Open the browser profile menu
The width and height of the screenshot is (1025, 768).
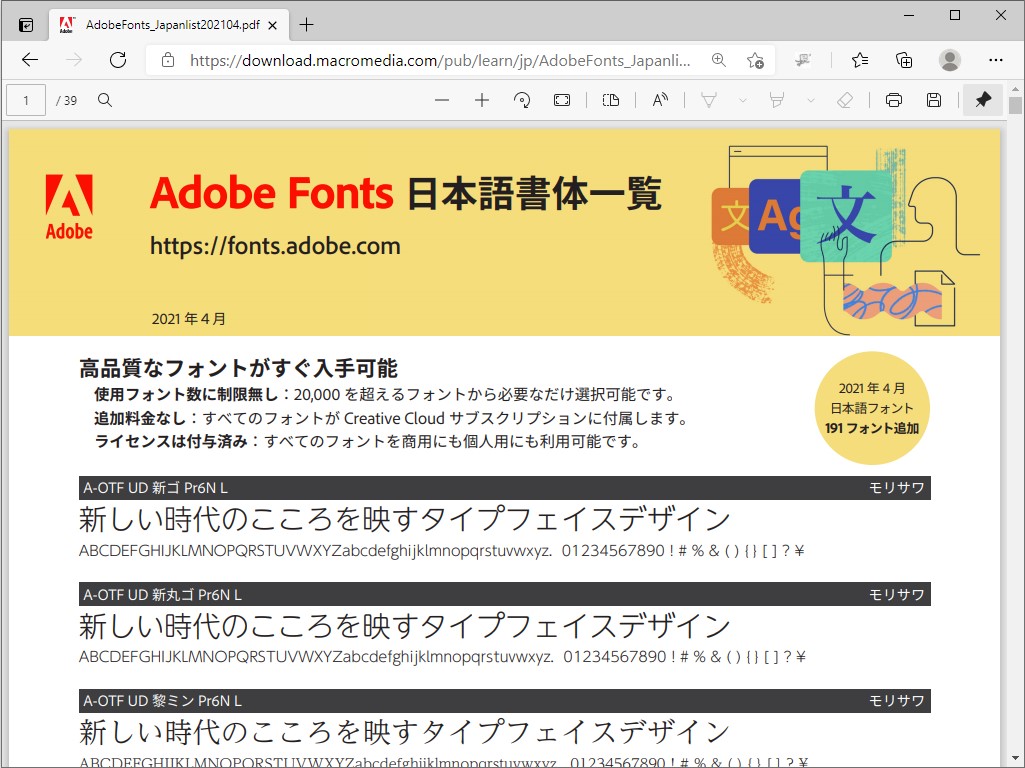click(949, 60)
